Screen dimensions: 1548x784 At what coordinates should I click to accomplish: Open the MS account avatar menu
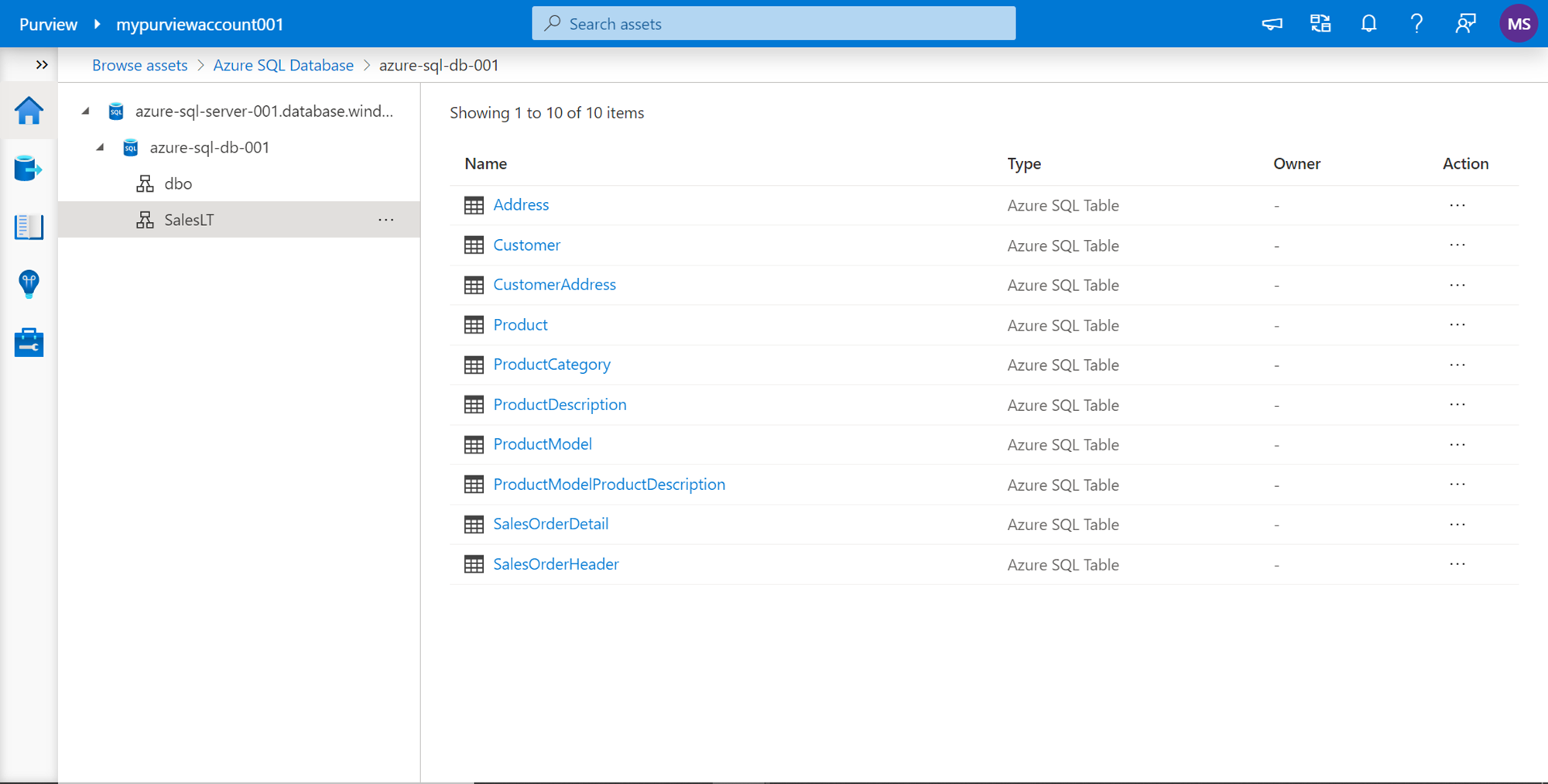point(1518,24)
